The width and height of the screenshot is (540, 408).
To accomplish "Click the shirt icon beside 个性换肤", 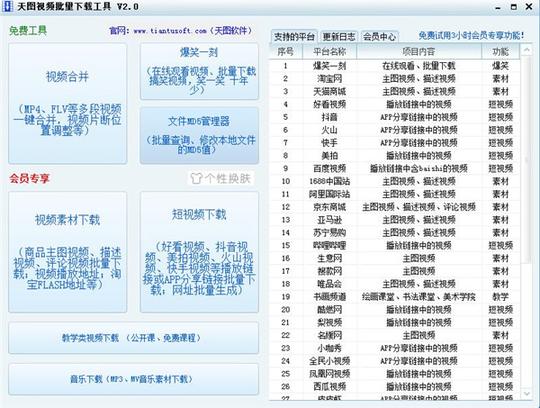I will [196, 178].
